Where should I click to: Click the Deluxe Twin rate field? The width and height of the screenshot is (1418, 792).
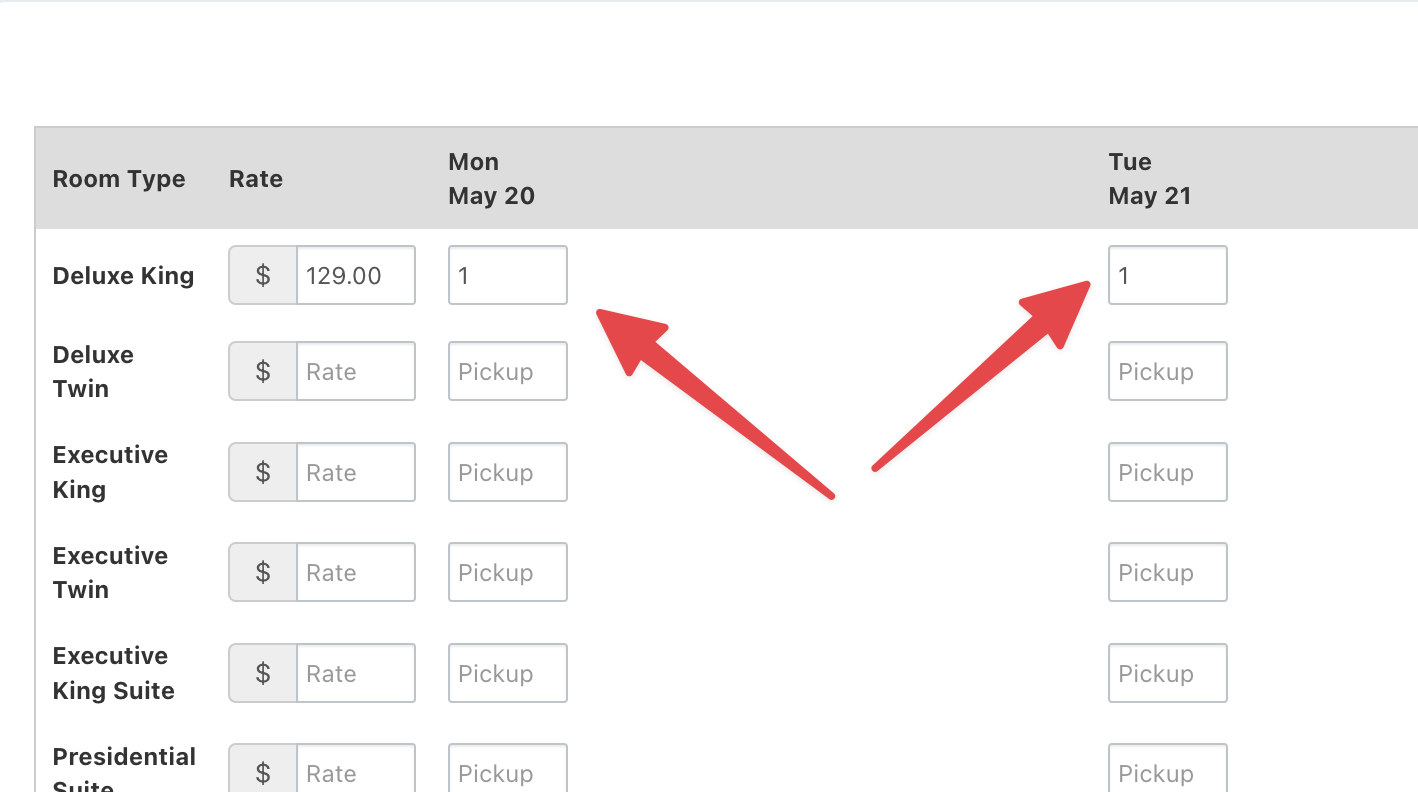[355, 371]
